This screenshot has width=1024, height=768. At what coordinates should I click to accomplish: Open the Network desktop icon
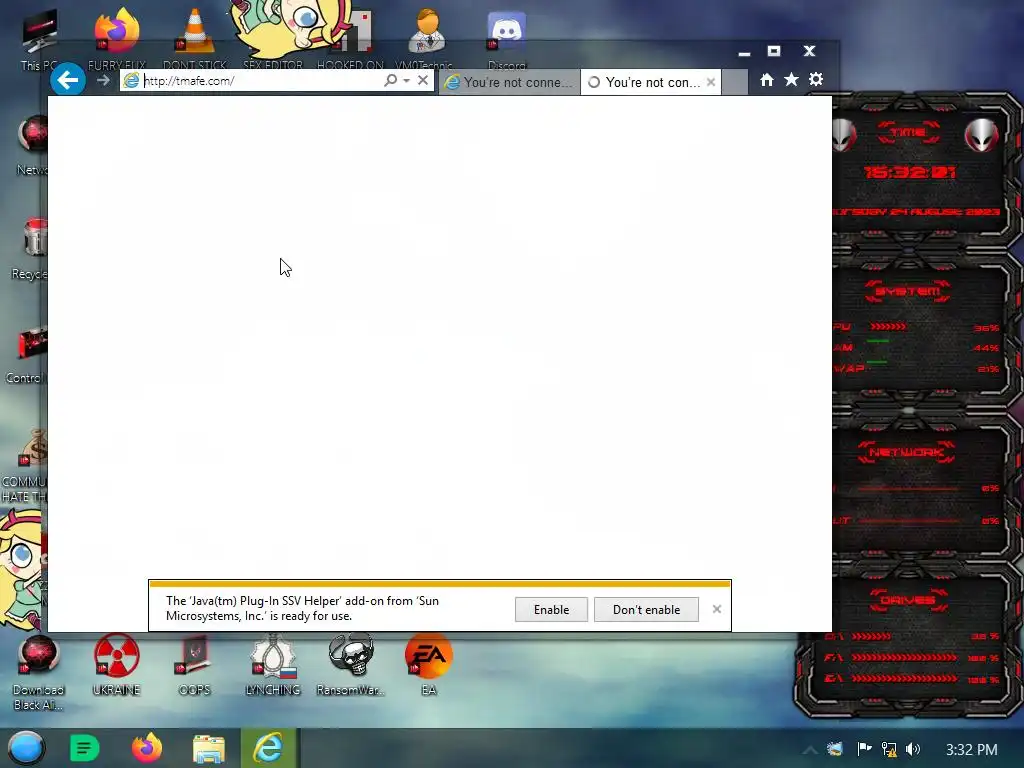pos(33,145)
